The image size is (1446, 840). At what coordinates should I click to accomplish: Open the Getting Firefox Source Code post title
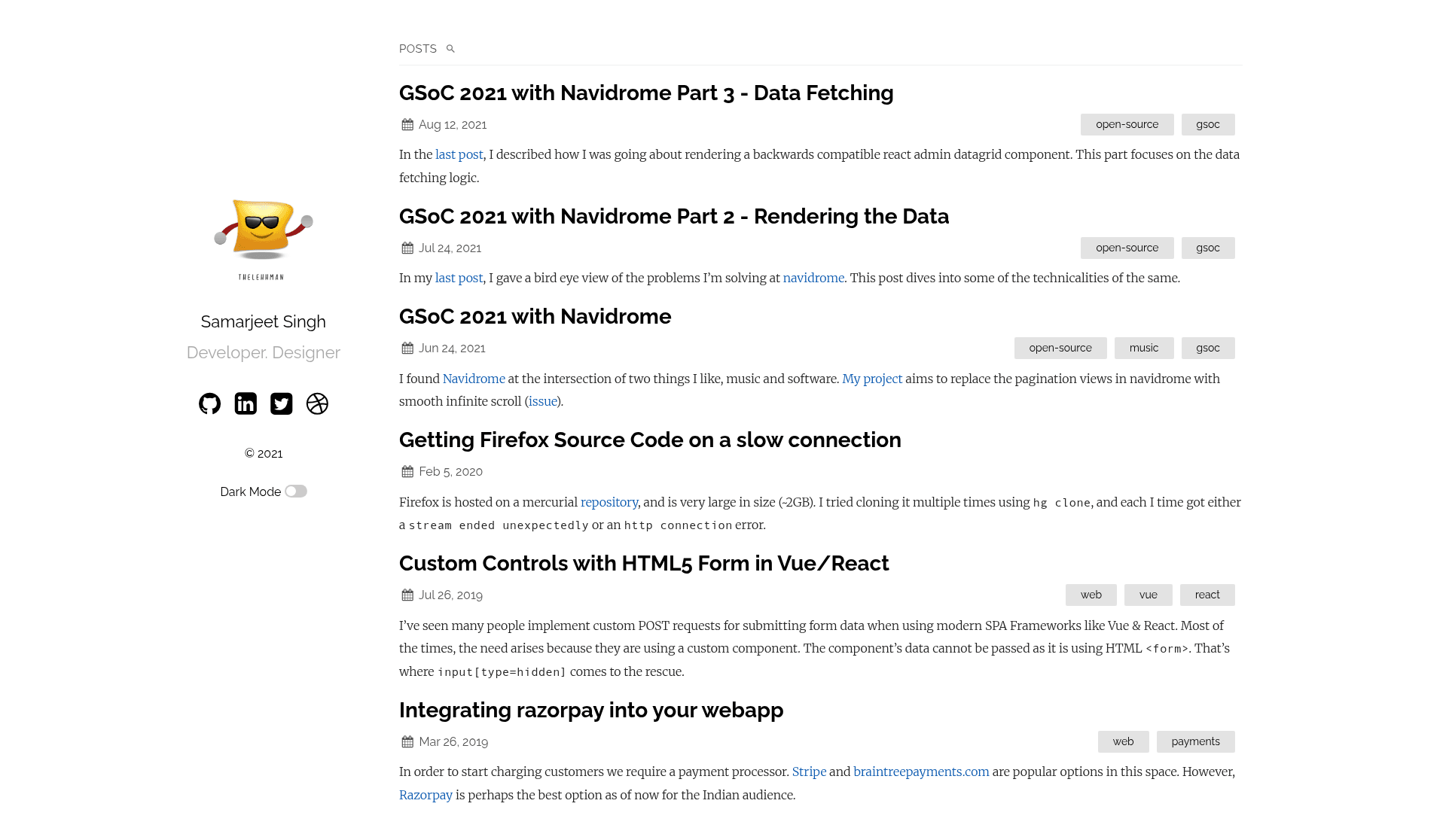650,440
